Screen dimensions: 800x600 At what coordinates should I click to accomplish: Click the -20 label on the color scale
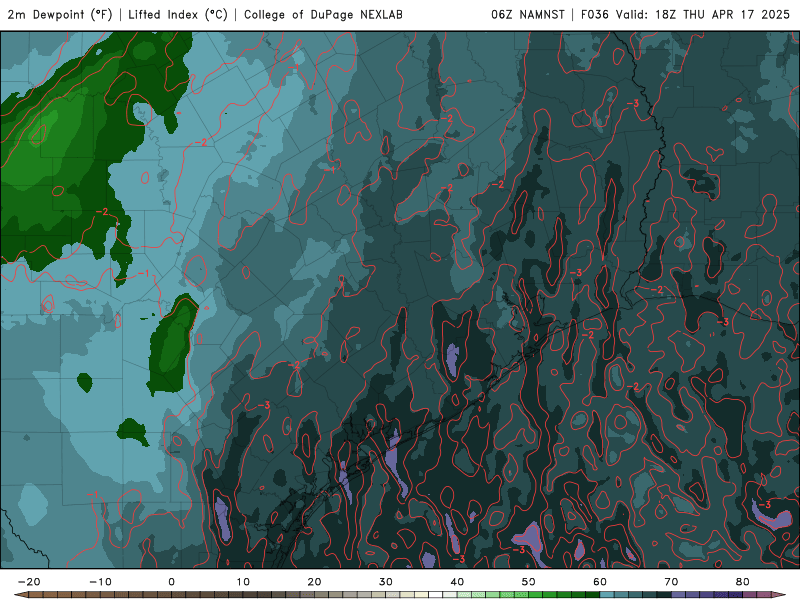coord(29,582)
